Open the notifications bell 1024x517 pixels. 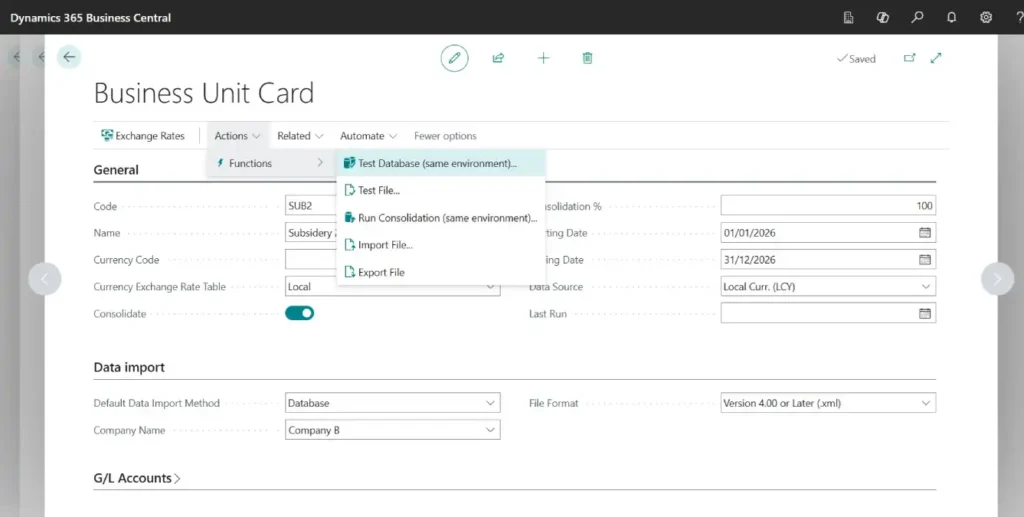[x=952, y=18]
